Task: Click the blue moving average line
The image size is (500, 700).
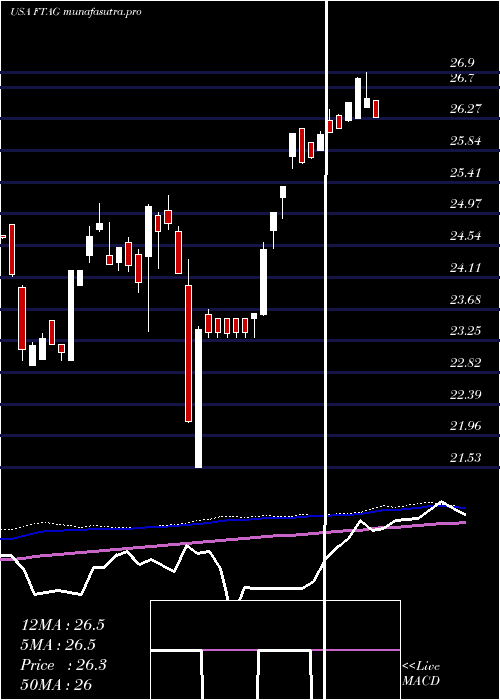Action: (232, 522)
